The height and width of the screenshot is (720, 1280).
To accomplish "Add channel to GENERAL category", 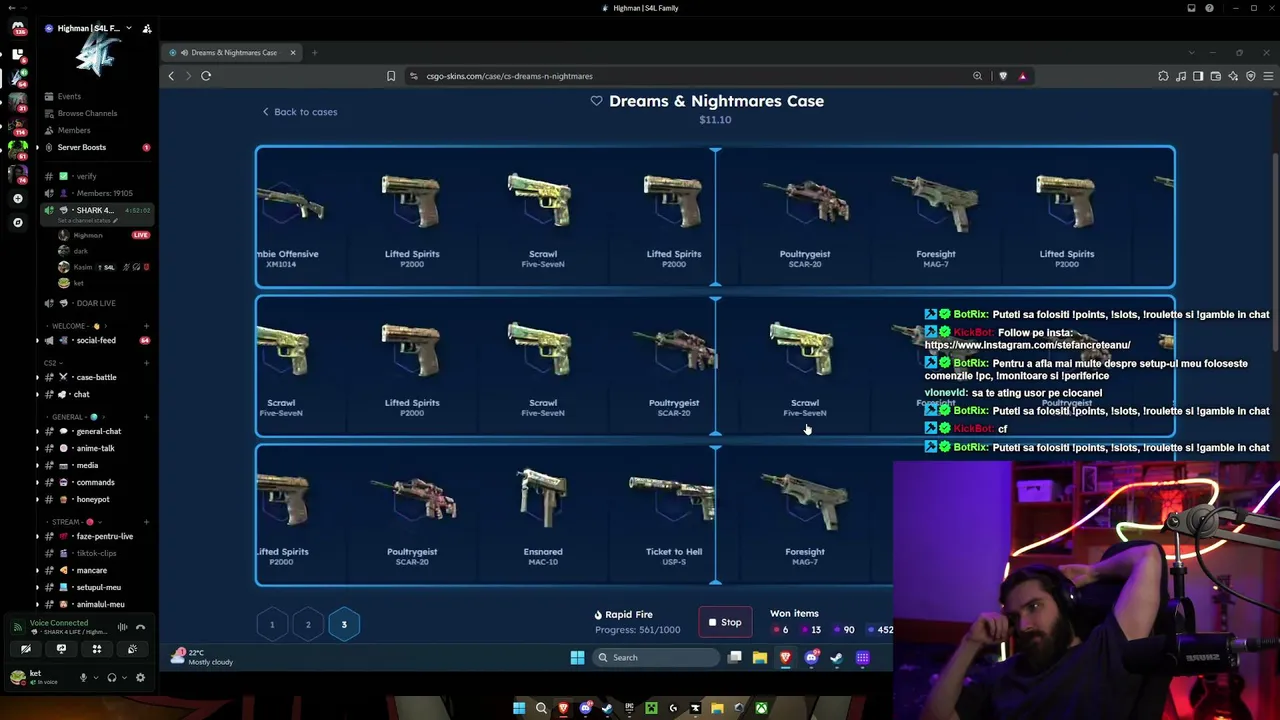I will 146,416.
